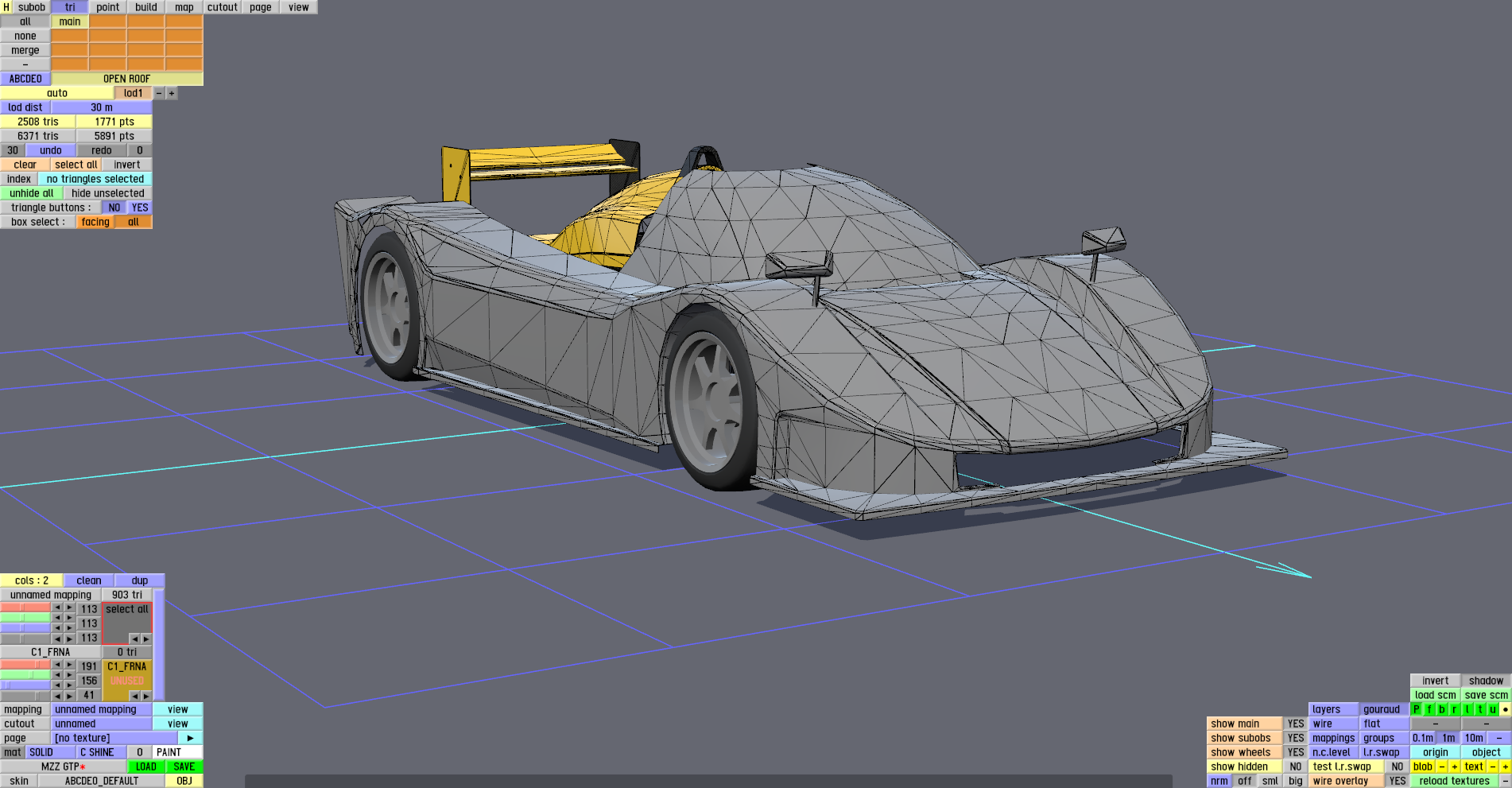Change the 30 m lod distance value

pos(102,107)
